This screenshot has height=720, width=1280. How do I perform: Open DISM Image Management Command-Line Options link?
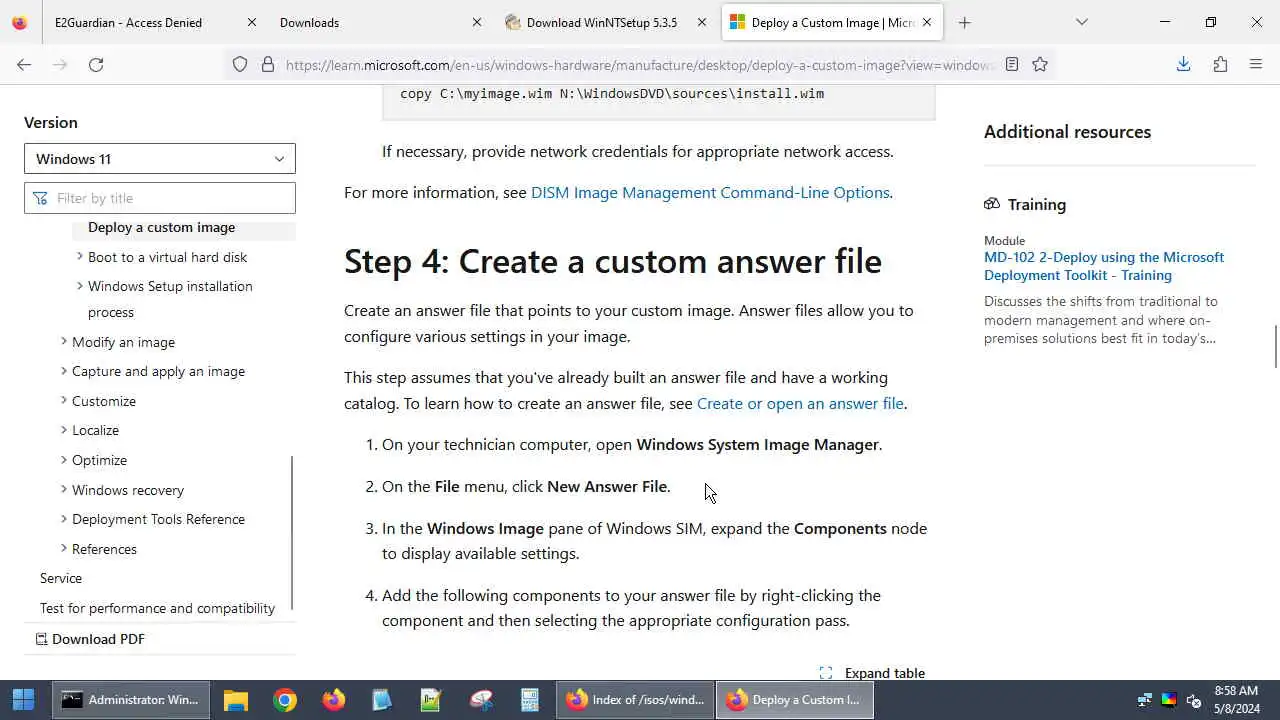pyautogui.click(x=710, y=192)
